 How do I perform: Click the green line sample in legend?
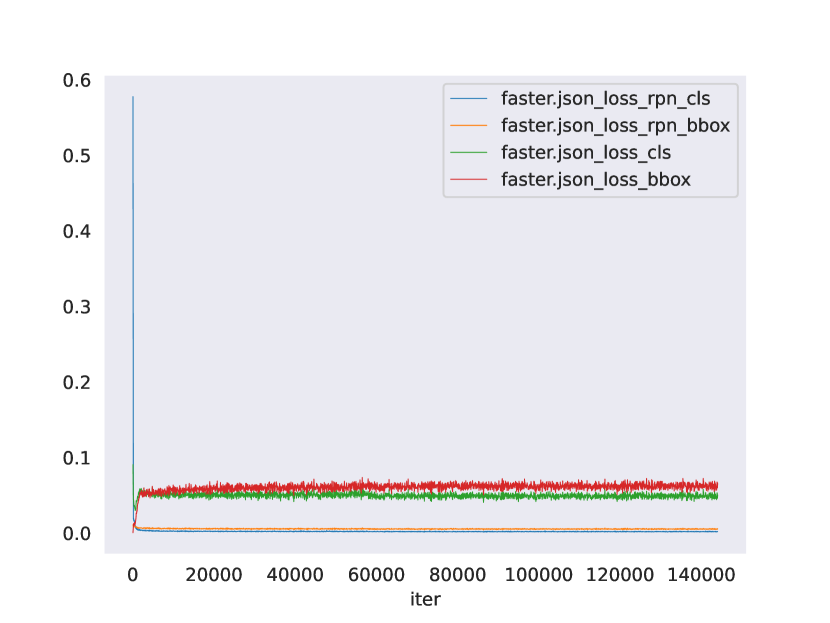pyautogui.click(x=468, y=152)
